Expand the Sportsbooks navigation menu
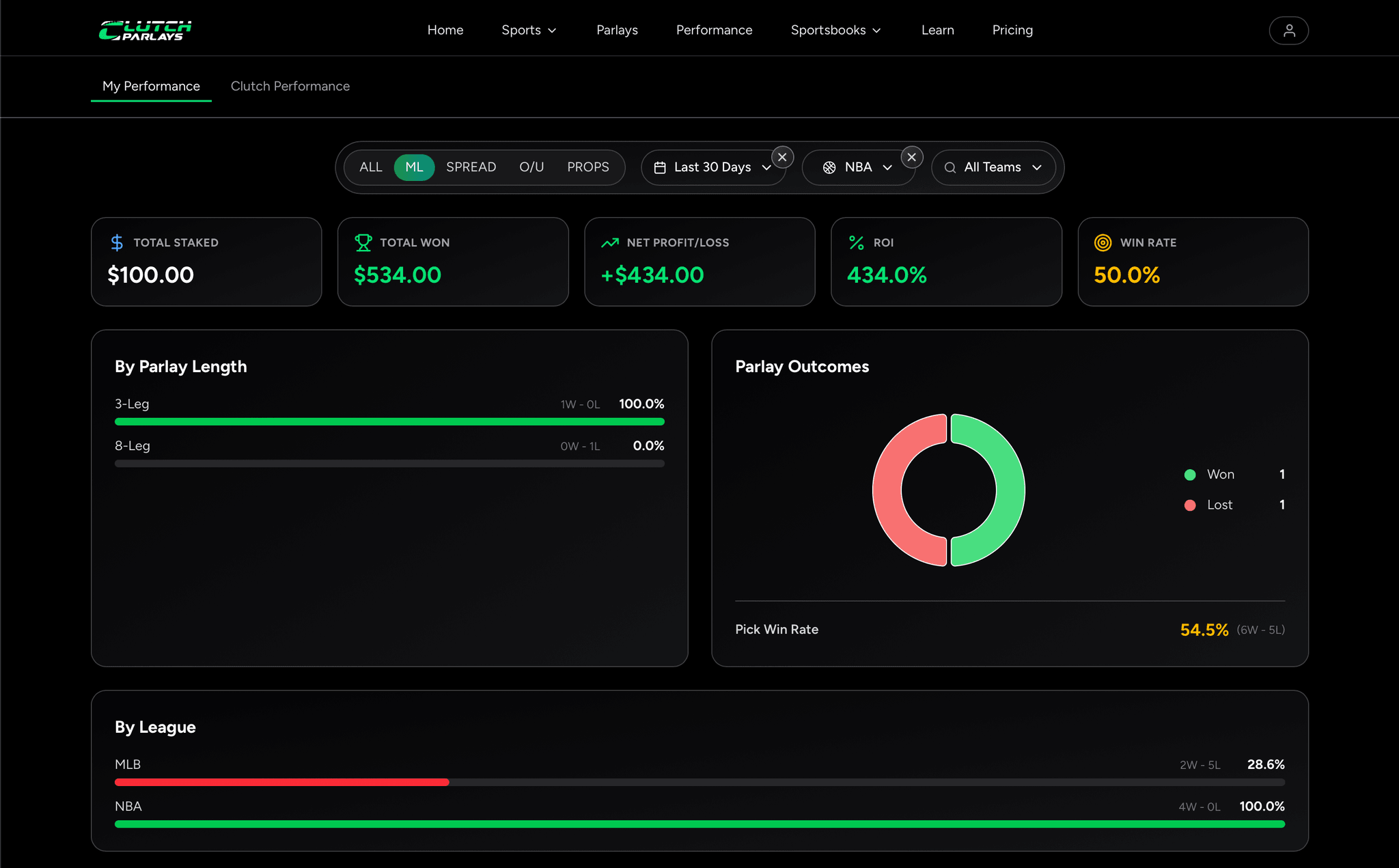1399x868 pixels. [836, 30]
